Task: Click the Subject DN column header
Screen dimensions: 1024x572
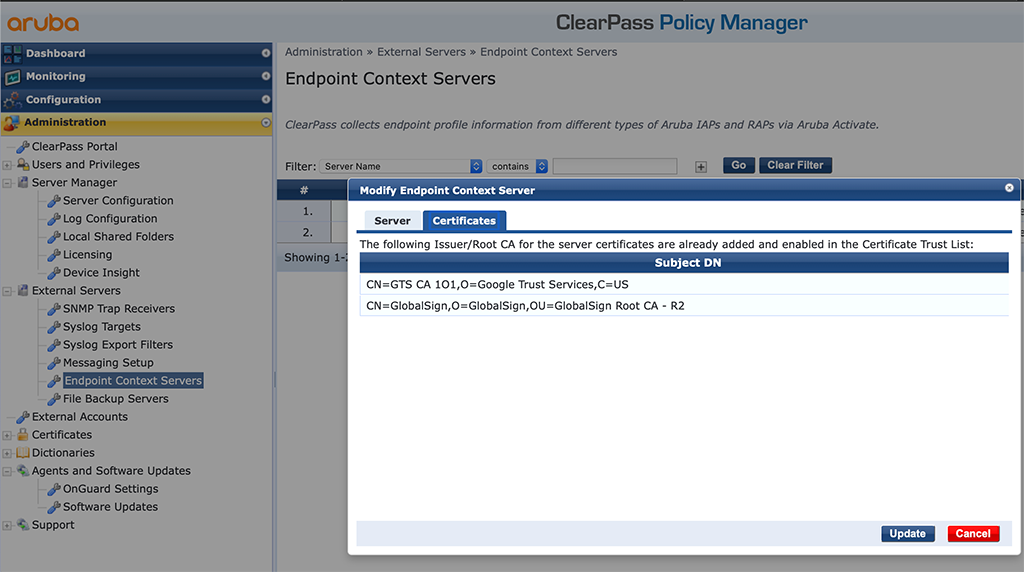Action: (684, 262)
